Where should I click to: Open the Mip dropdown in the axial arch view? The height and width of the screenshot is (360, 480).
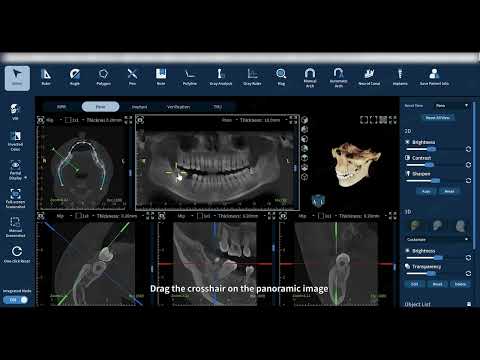point(53,120)
